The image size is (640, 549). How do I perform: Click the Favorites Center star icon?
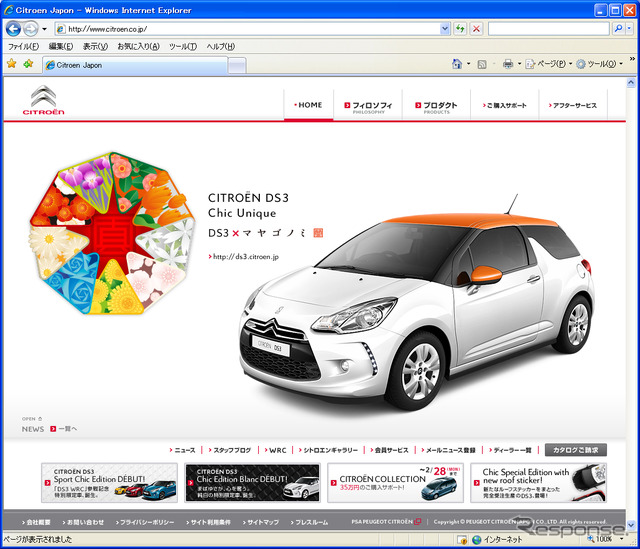coord(11,64)
